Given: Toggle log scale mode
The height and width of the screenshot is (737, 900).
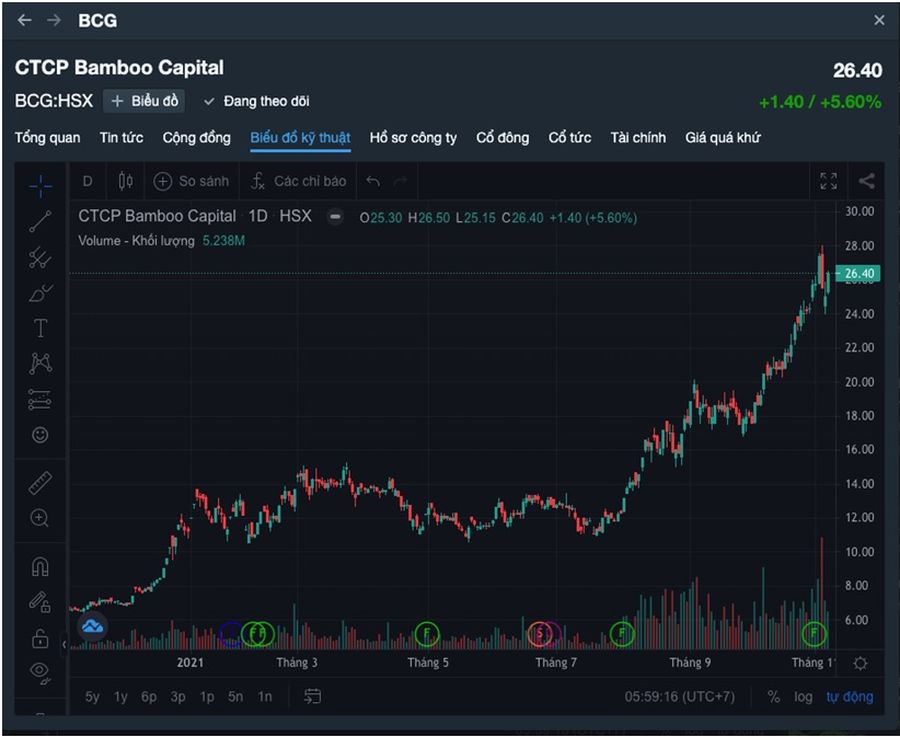Looking at the screenshot, I should (803, 697).
